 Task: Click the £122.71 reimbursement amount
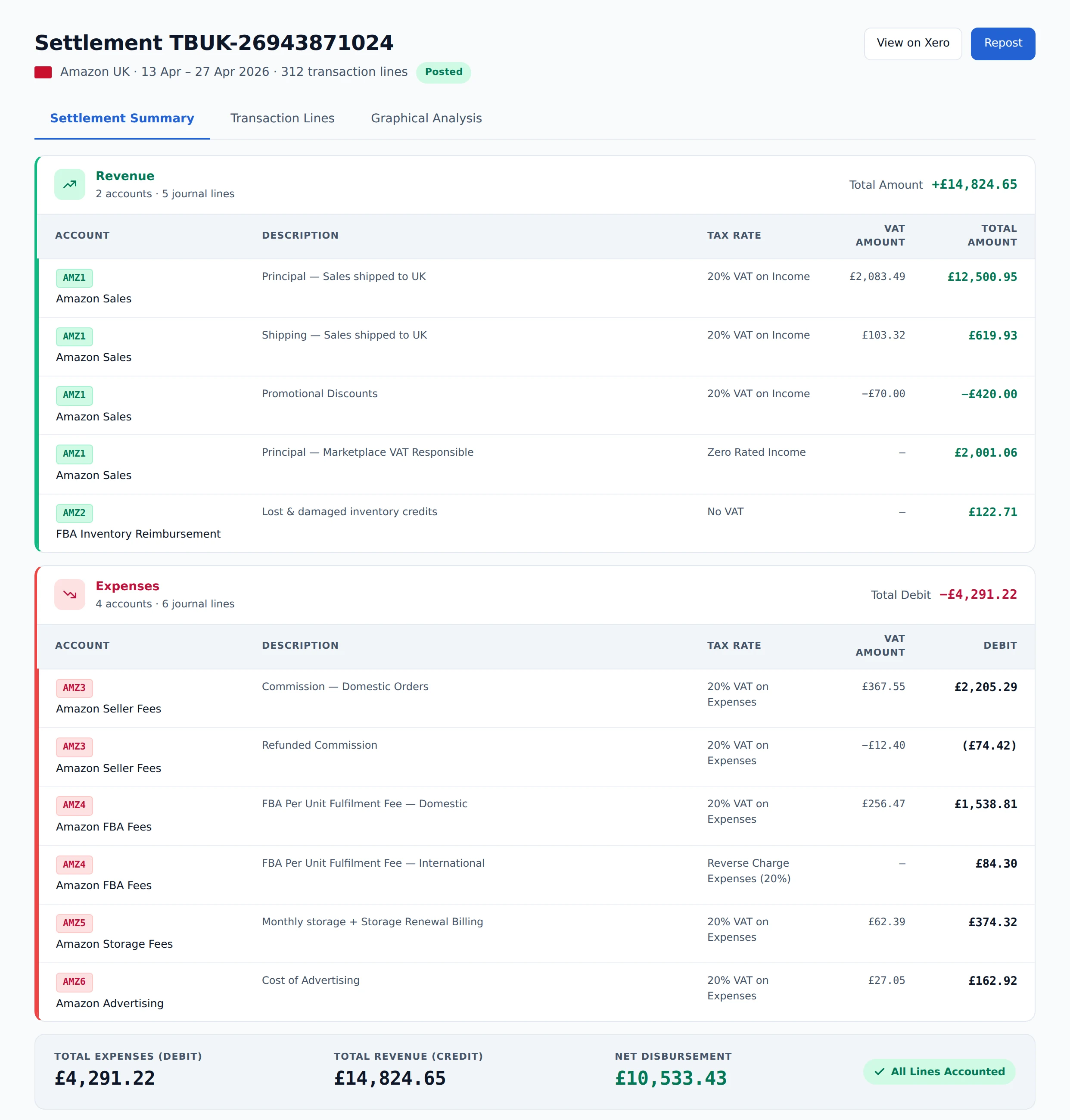(x=992, y=513)
